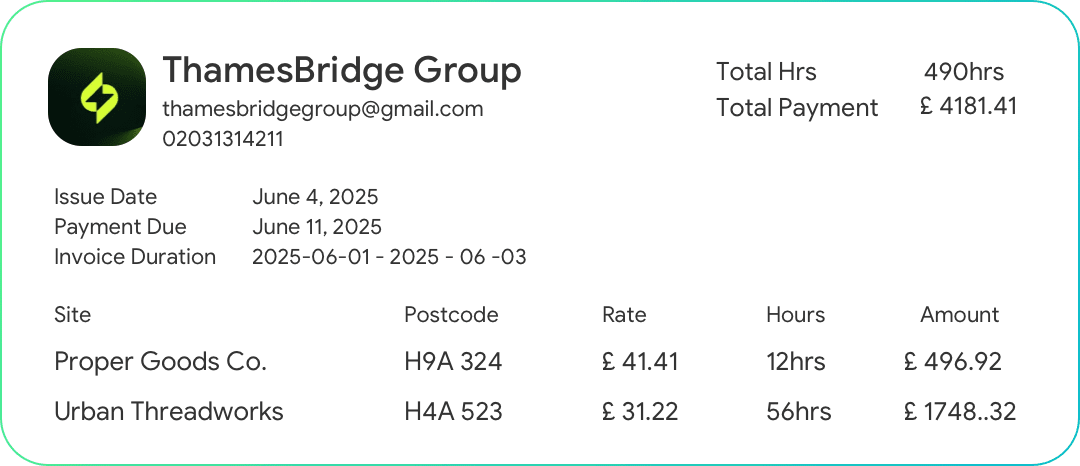Click the H9A 324 postcode cell
This screenshot has height=466, width=1080.
click(453, 362)
